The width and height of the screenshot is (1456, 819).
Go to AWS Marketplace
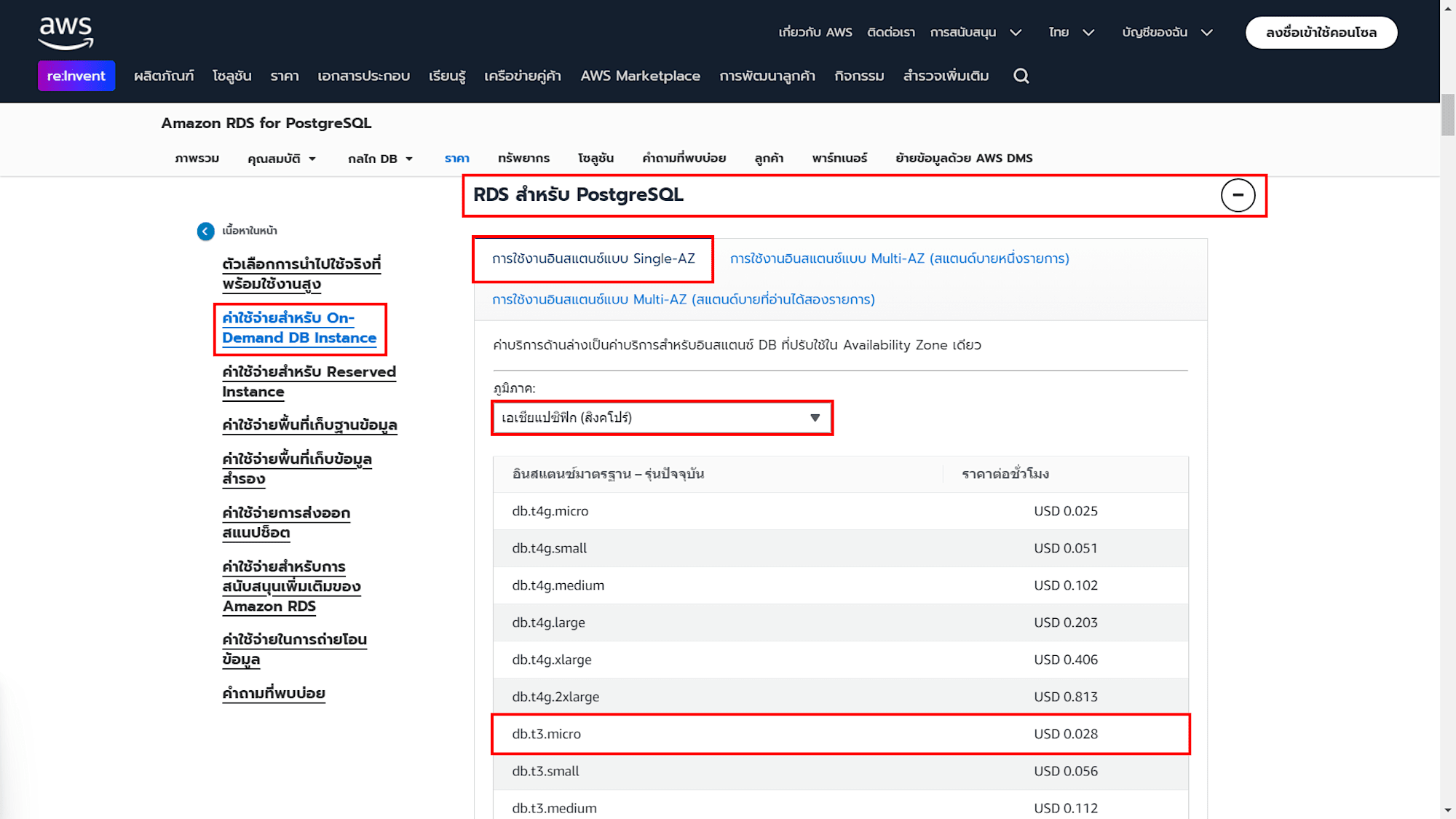640,76
